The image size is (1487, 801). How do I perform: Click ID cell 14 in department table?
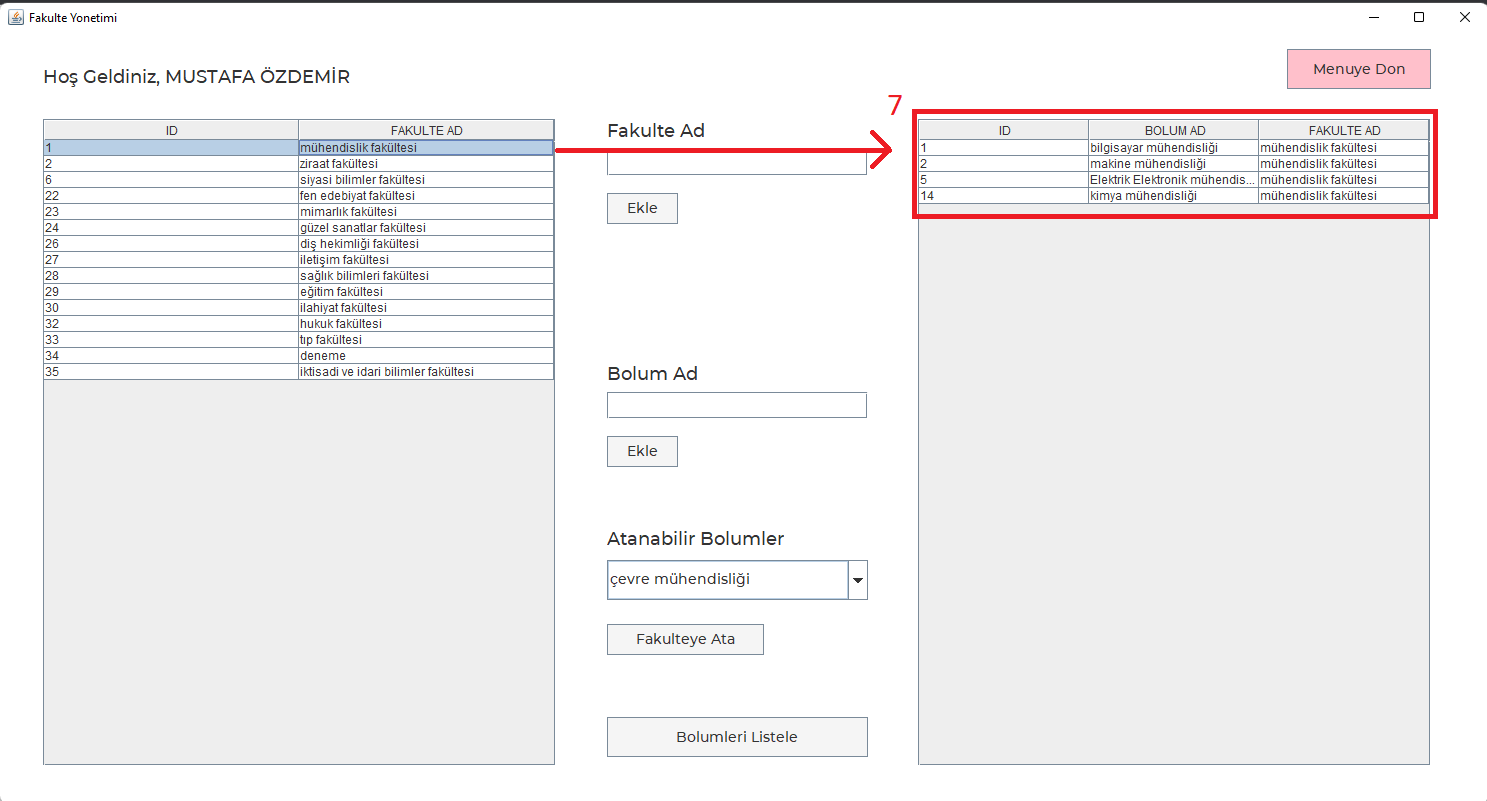[x=1004, y=195]
